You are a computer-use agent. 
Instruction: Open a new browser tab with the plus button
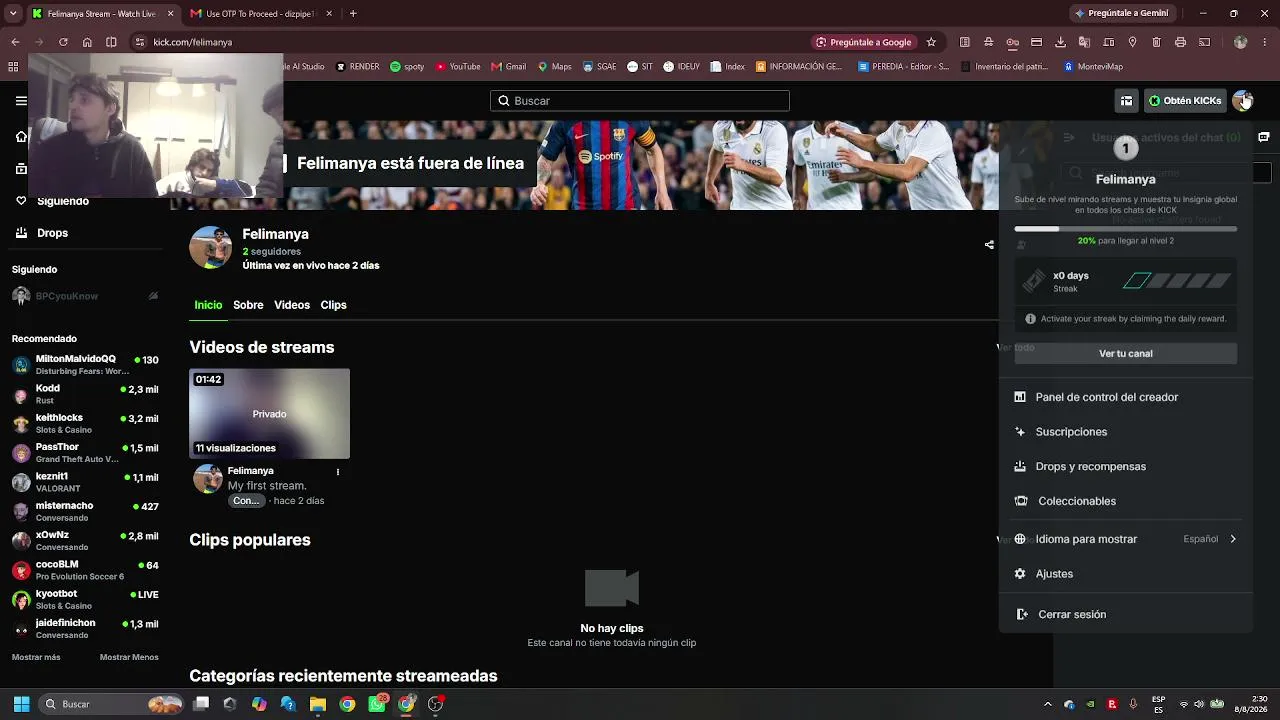[x=353, y=14]
